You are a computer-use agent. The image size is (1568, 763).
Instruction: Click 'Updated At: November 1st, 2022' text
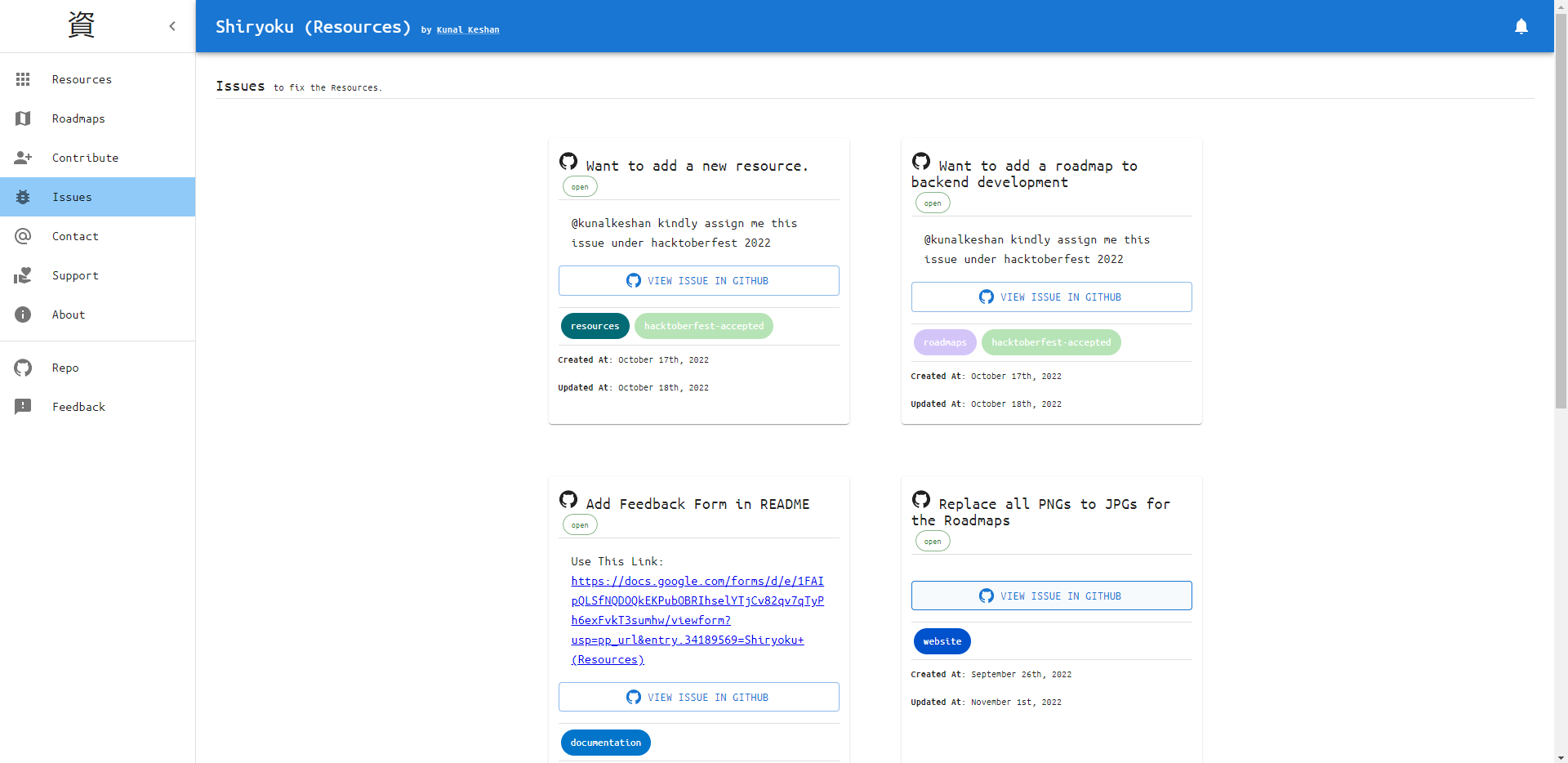987,703
